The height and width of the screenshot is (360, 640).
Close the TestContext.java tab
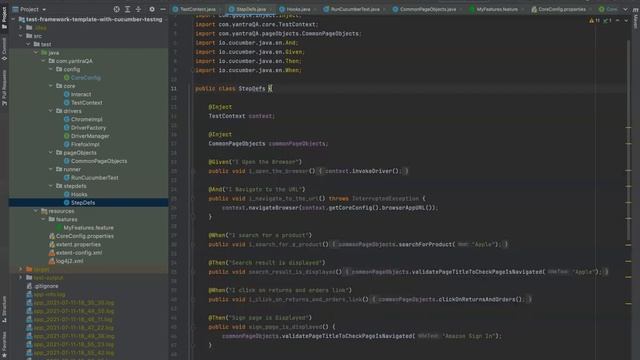pyautogui.click(x=220, y=9)
